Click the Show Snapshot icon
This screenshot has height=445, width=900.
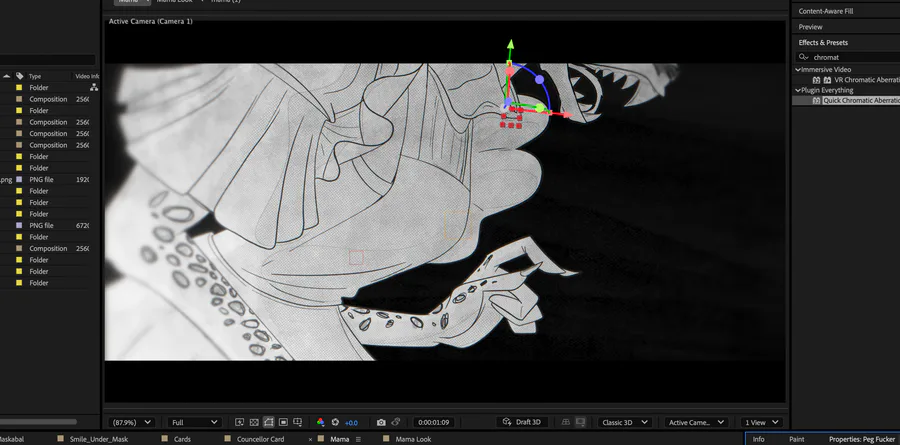(396, 422)
